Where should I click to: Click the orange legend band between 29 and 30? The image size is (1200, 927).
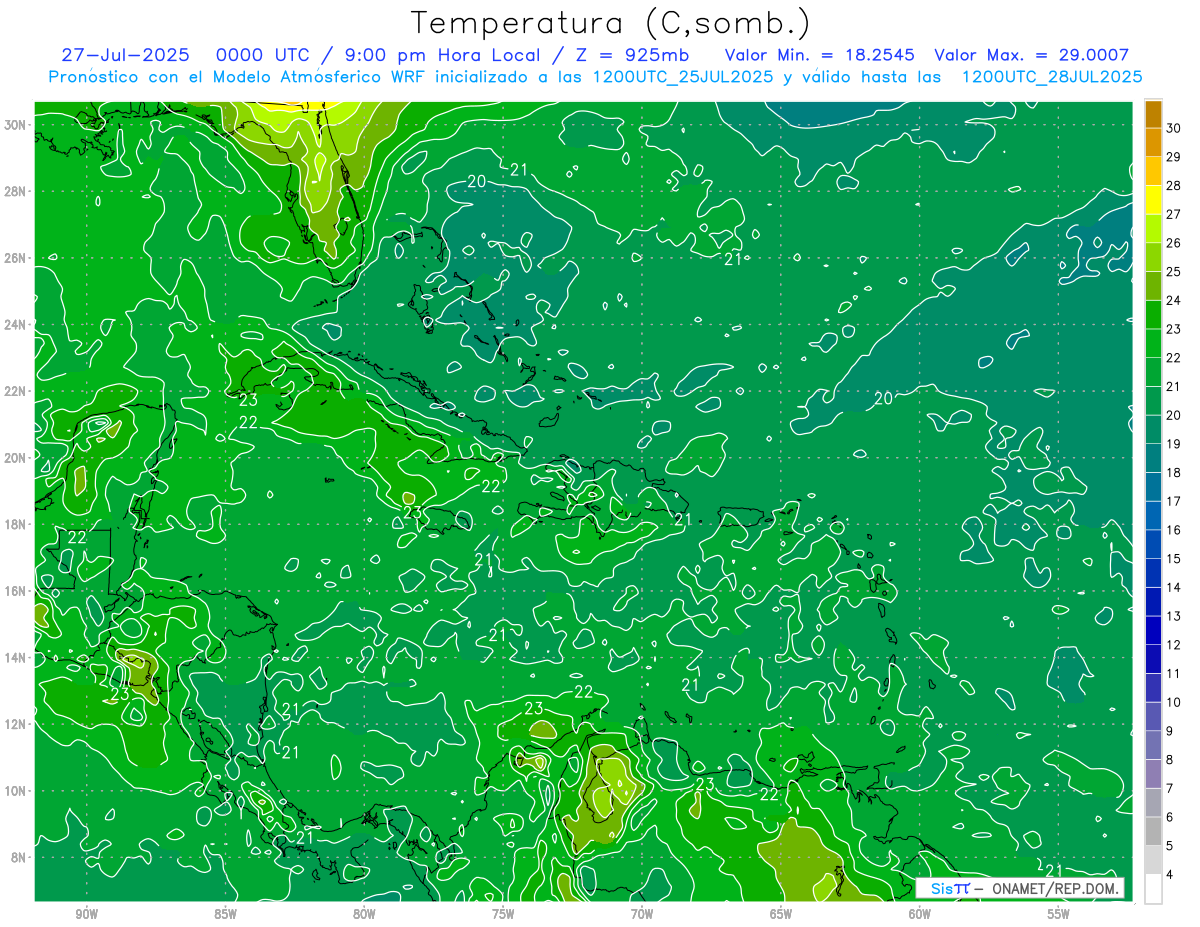point(1153,142)
